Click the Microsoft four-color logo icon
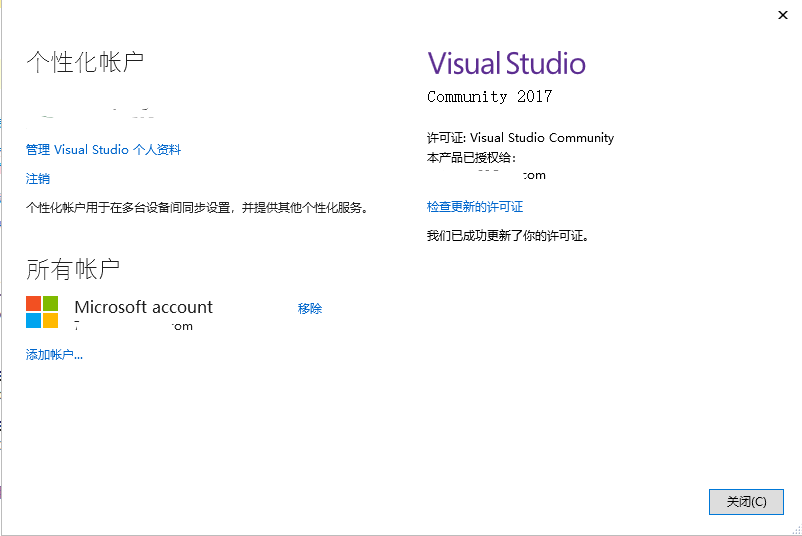The image size is (802, 536). tap(42, 312)
